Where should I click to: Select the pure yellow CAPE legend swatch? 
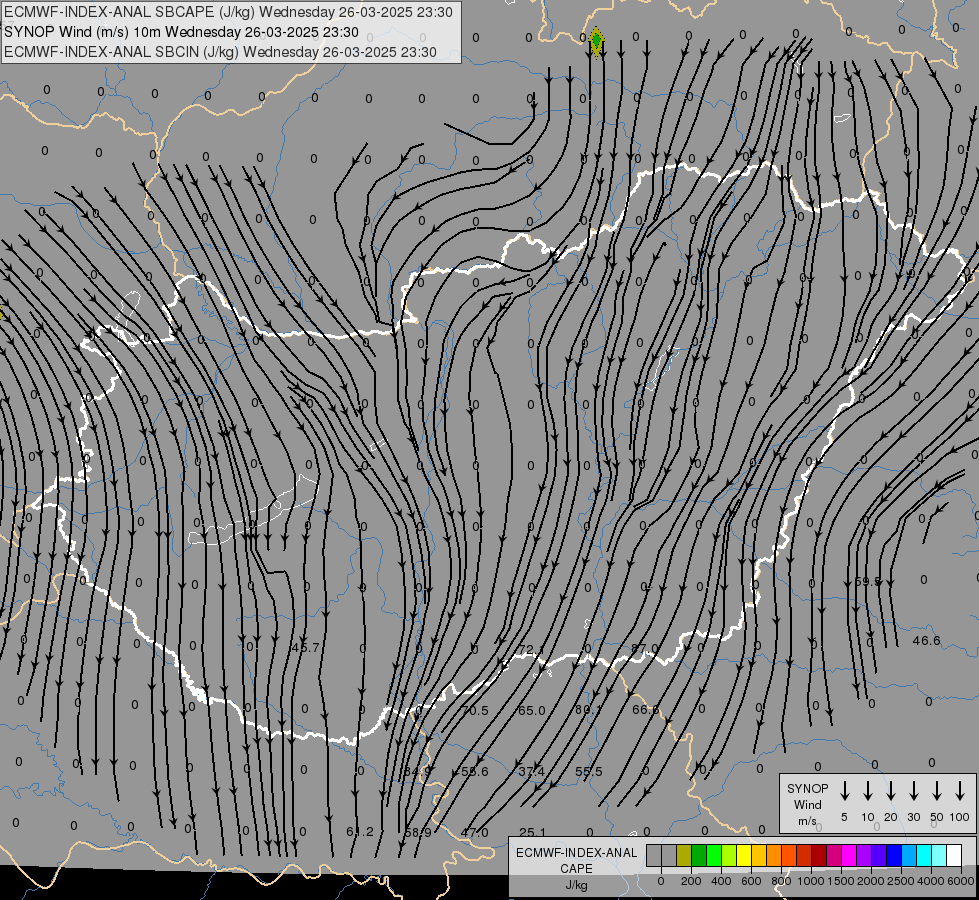[x=744, y=856]
